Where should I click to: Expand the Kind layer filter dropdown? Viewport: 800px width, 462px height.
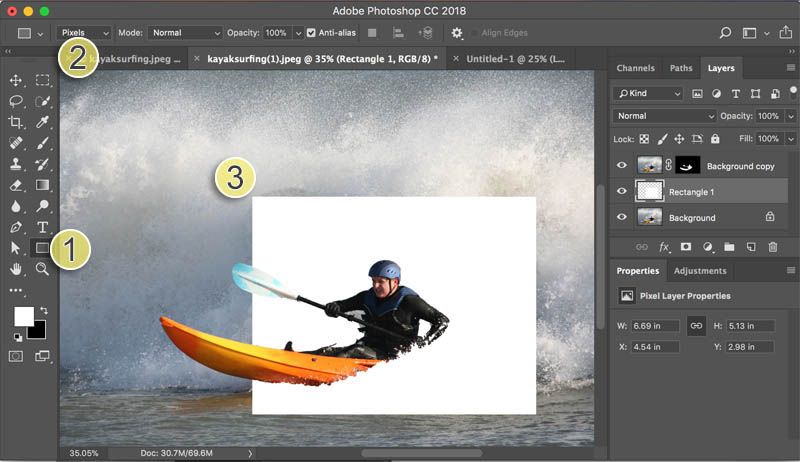click(648, 93)
